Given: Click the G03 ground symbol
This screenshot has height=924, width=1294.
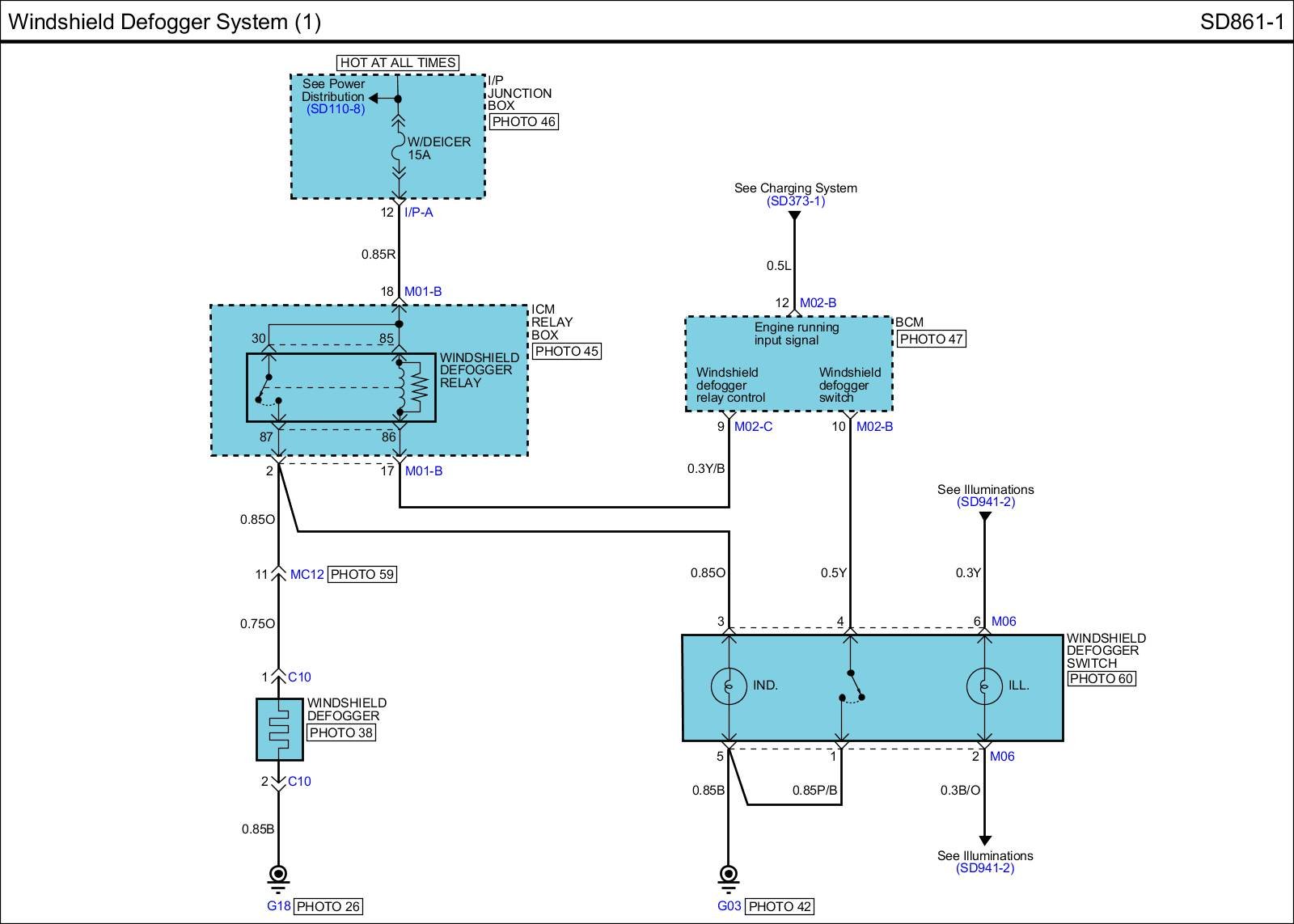Looking at the screenshot, I should tap(728, 875).
